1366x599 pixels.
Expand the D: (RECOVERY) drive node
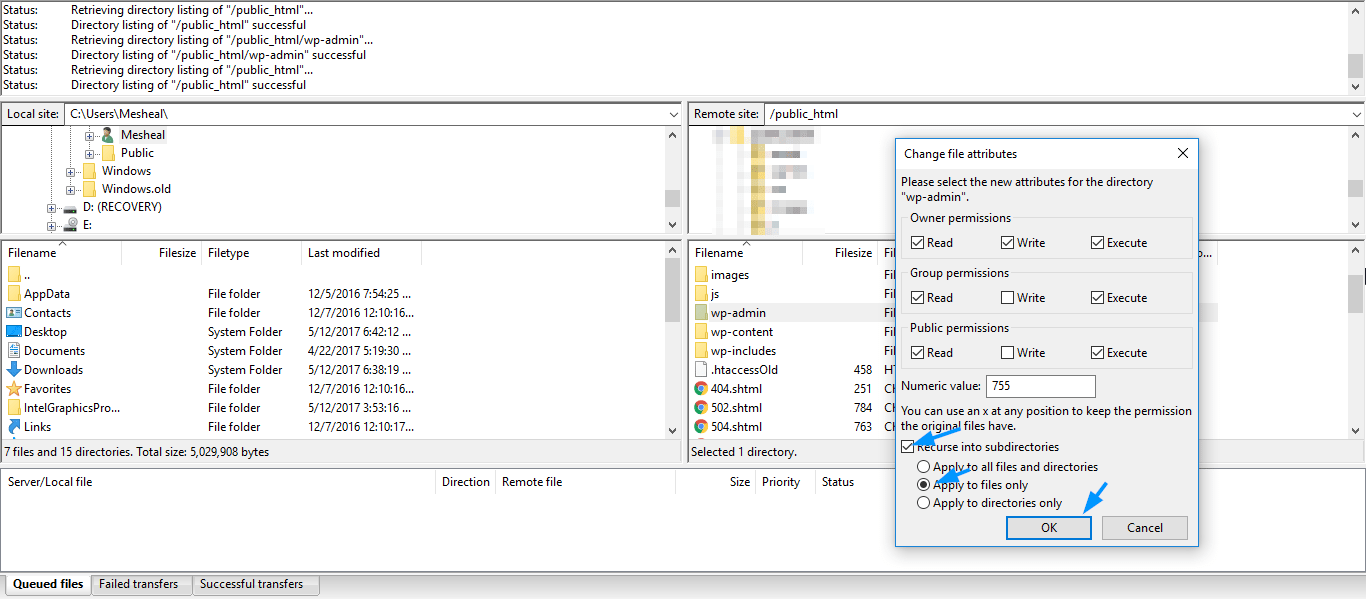(51, 207)
